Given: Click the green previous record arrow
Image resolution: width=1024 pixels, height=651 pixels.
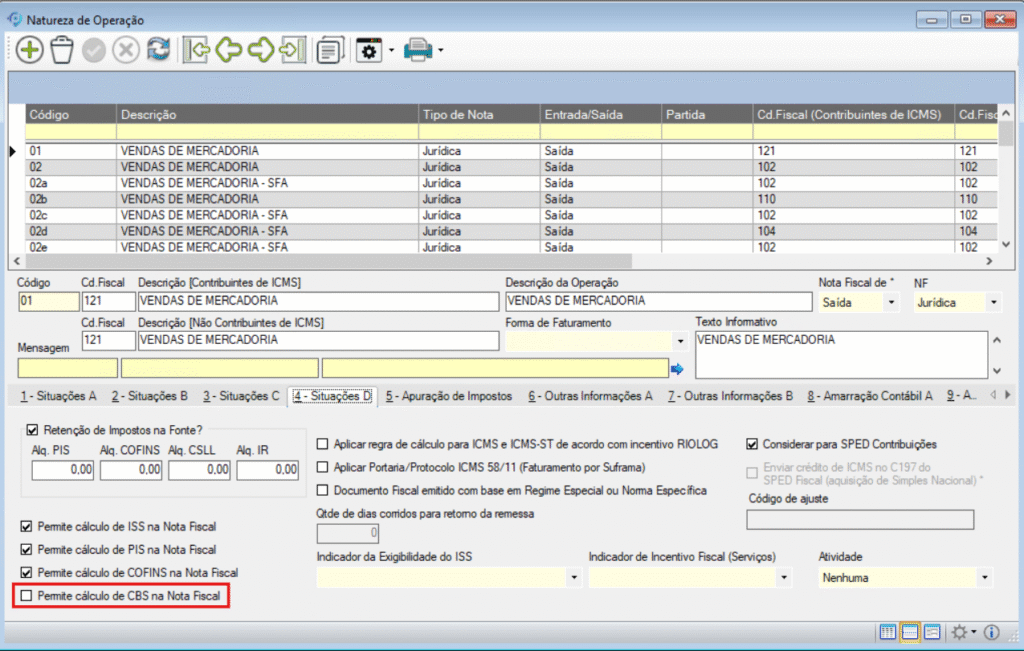Looking at the screenshot, I should point(229,51).
